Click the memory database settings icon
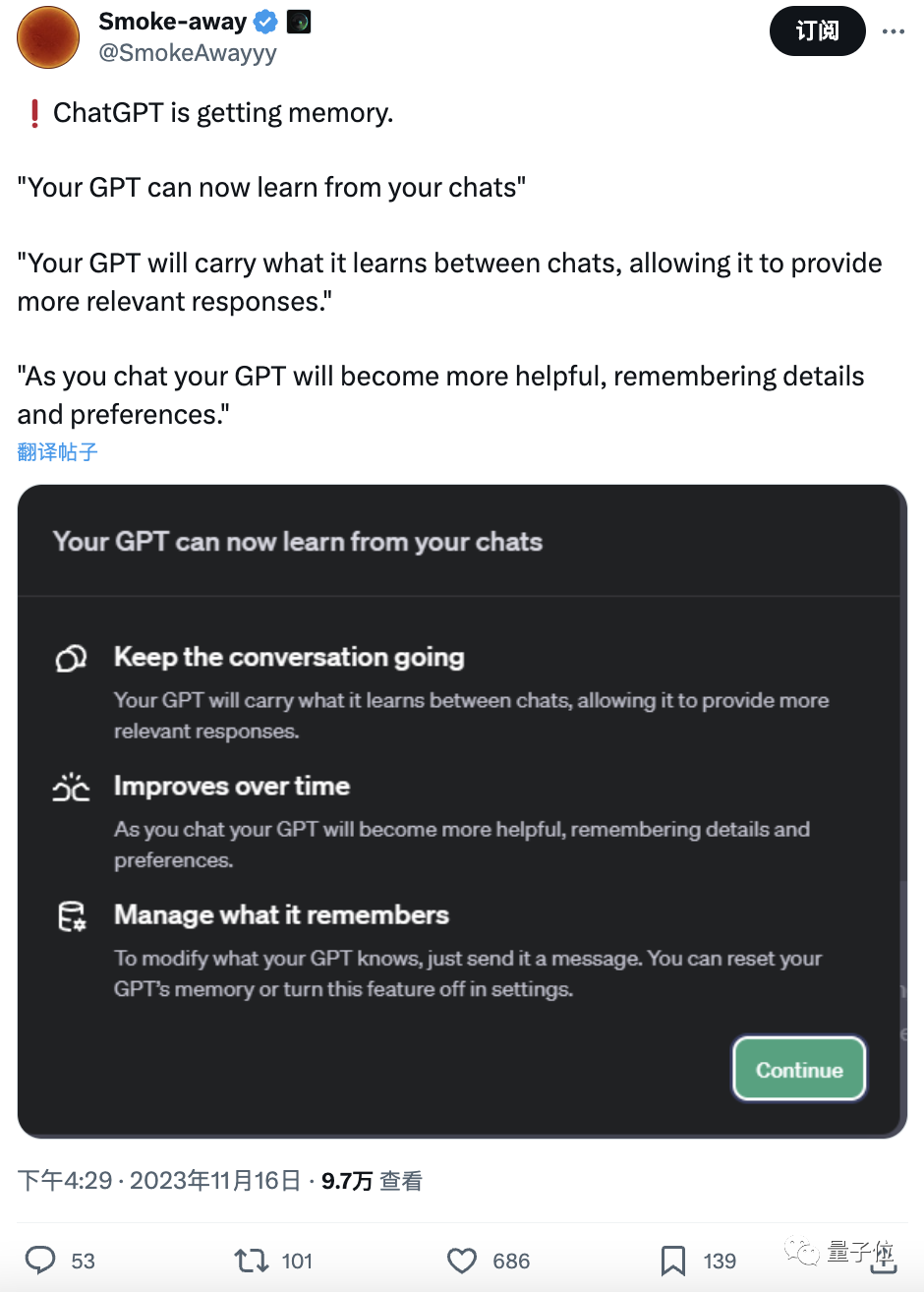Viewport: 924px width, 1292px height. (x=72, y=916)
